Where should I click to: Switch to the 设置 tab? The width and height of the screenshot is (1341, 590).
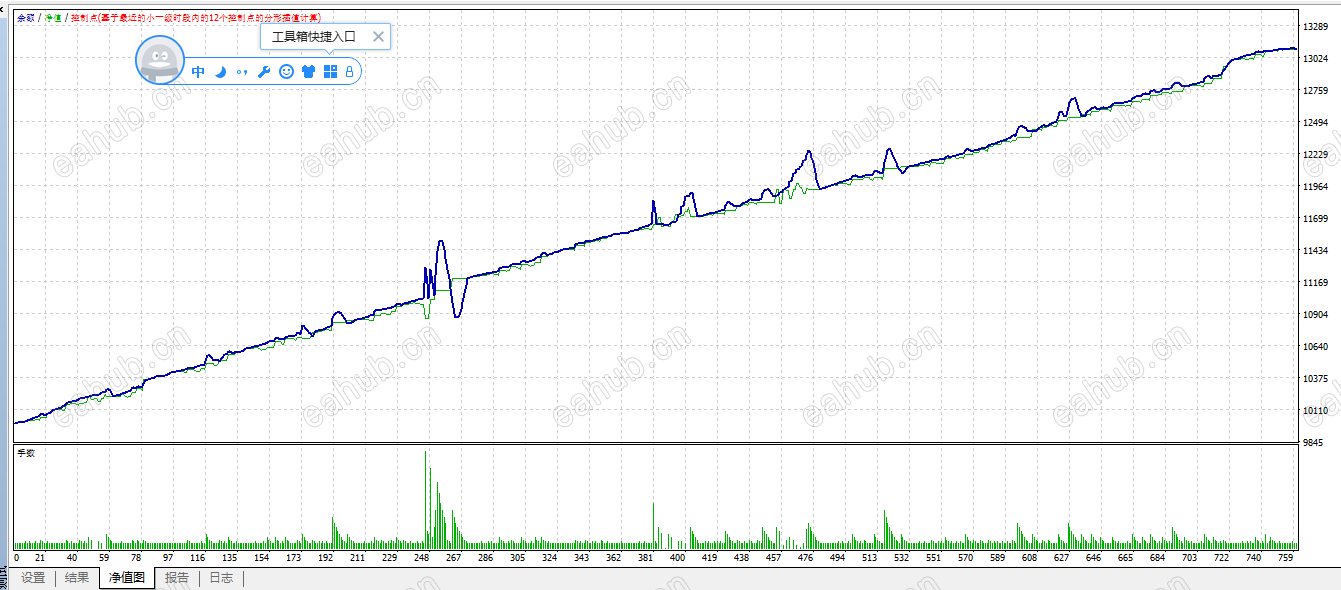(x=33, y=578)
